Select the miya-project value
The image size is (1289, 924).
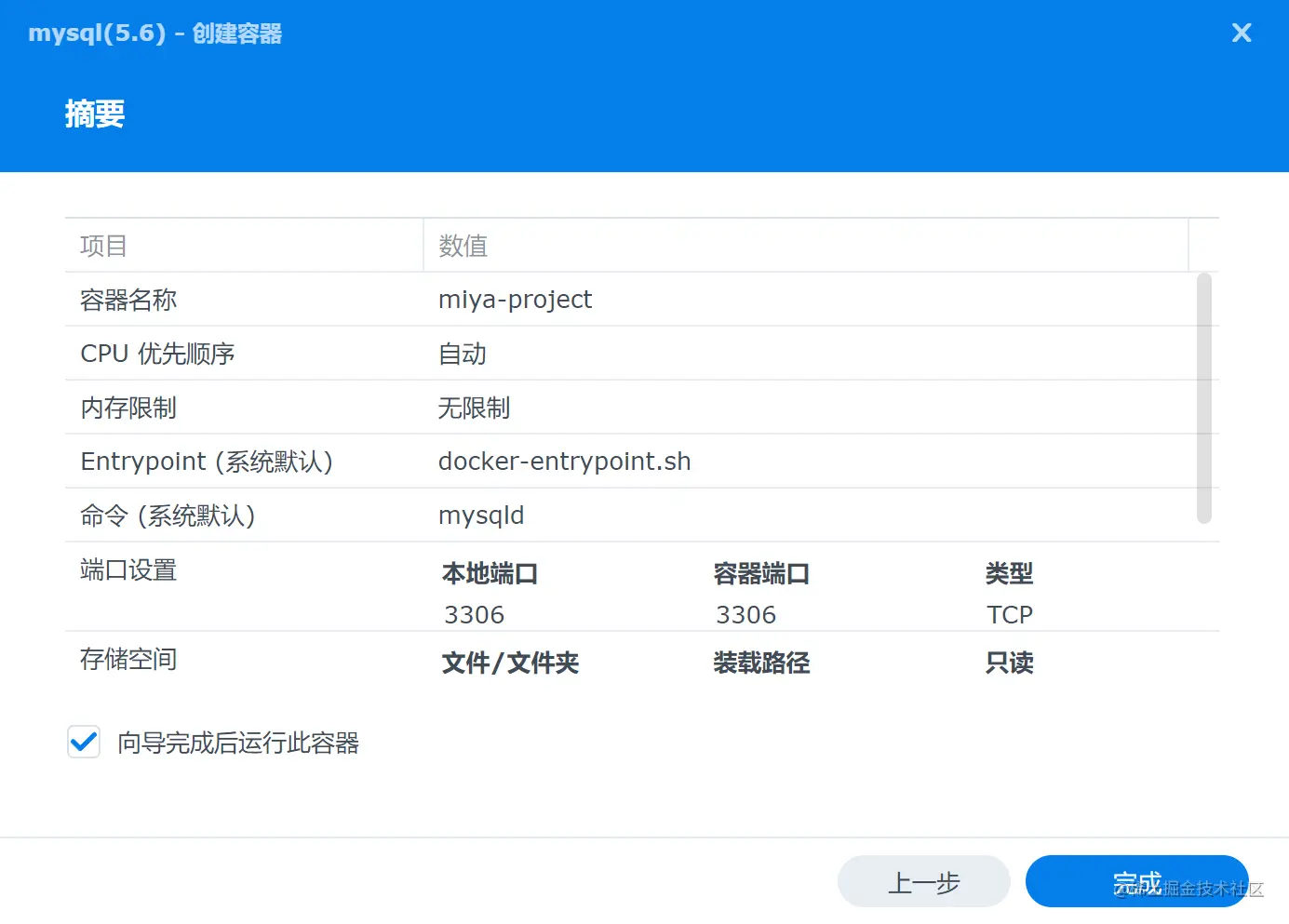[x=515, y=300]
